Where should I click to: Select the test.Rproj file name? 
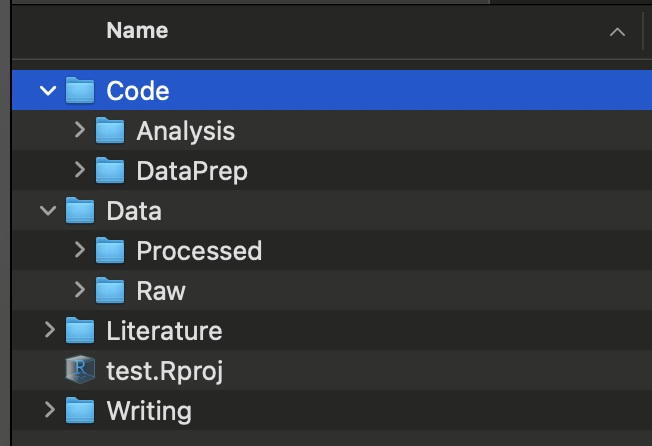pyautogui.click(x=164, y=371)
